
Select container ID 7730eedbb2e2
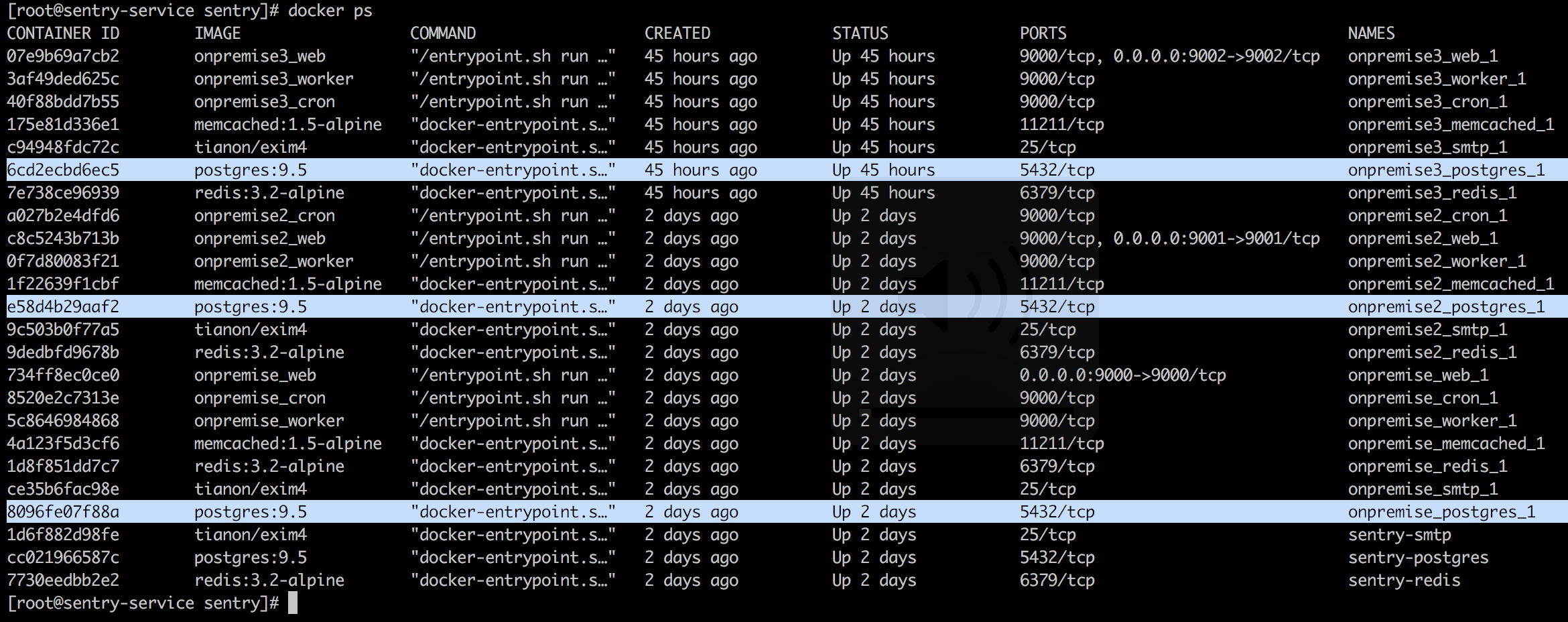point(63,580)
